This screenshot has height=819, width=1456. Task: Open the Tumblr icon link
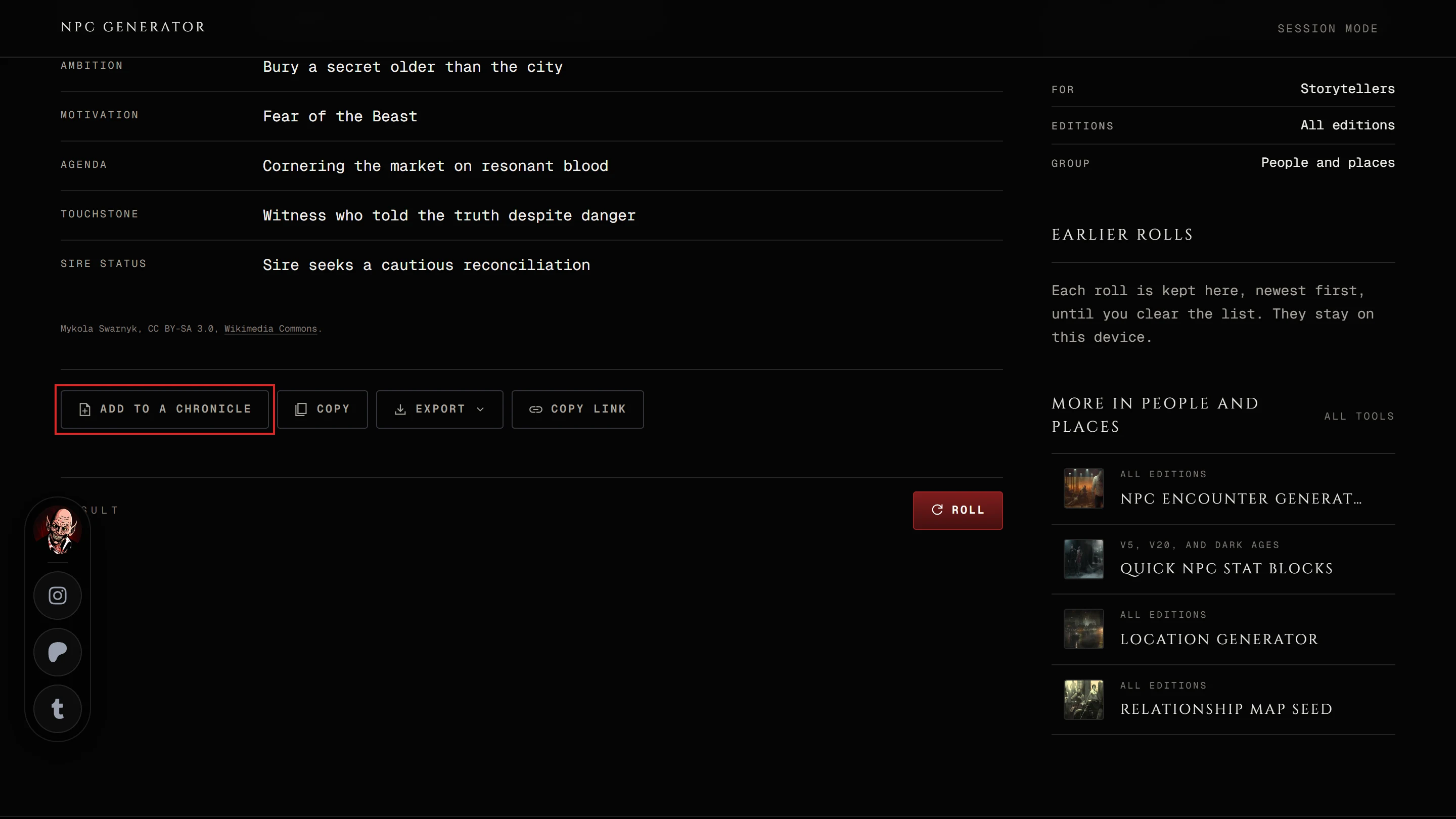58,708
